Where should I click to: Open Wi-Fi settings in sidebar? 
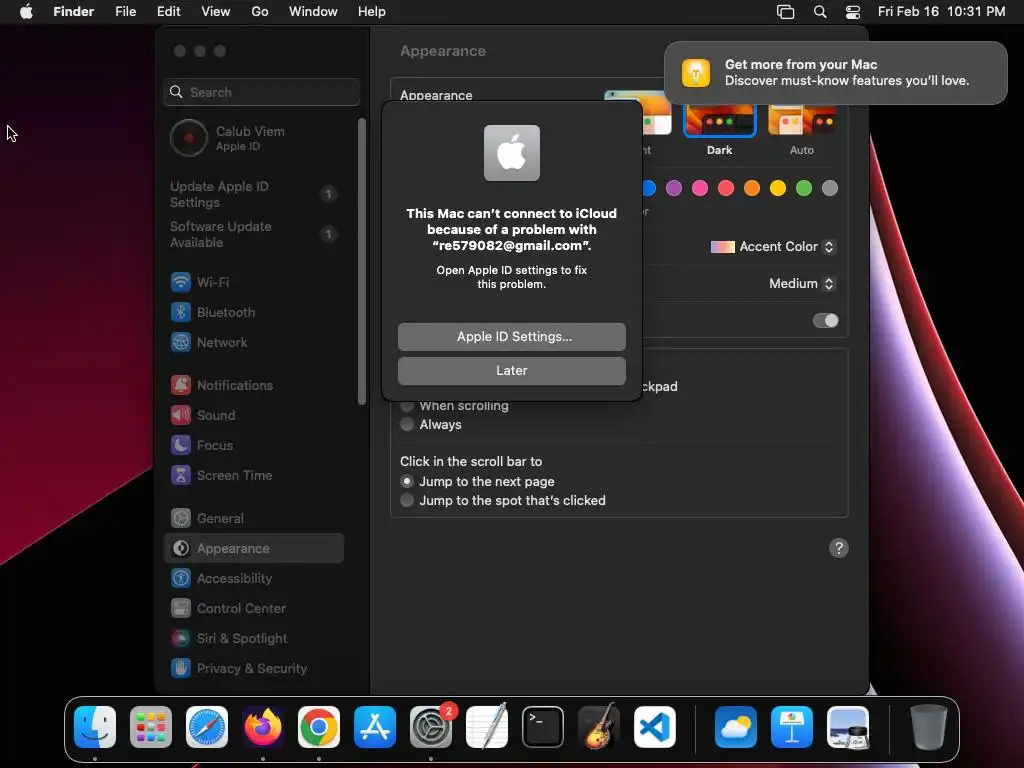[x=253, y=282]
